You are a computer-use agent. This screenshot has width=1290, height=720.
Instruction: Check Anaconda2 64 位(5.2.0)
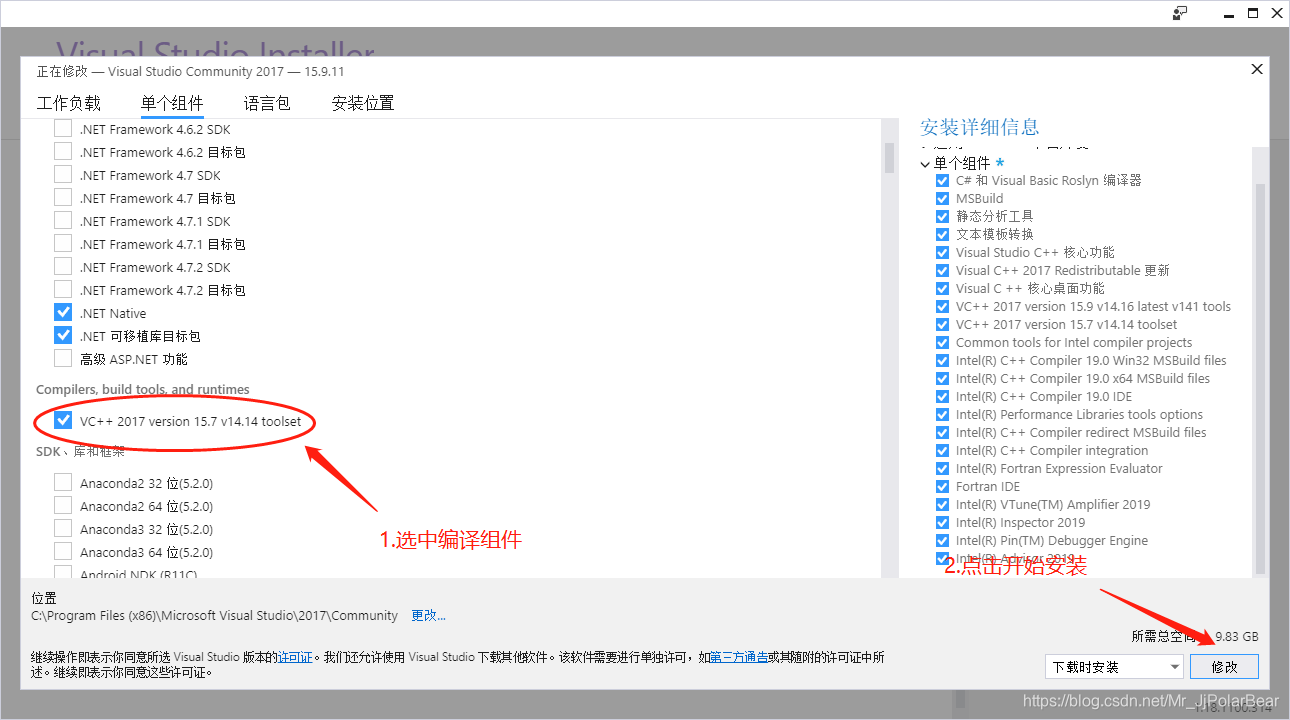[x=63, y=506]
